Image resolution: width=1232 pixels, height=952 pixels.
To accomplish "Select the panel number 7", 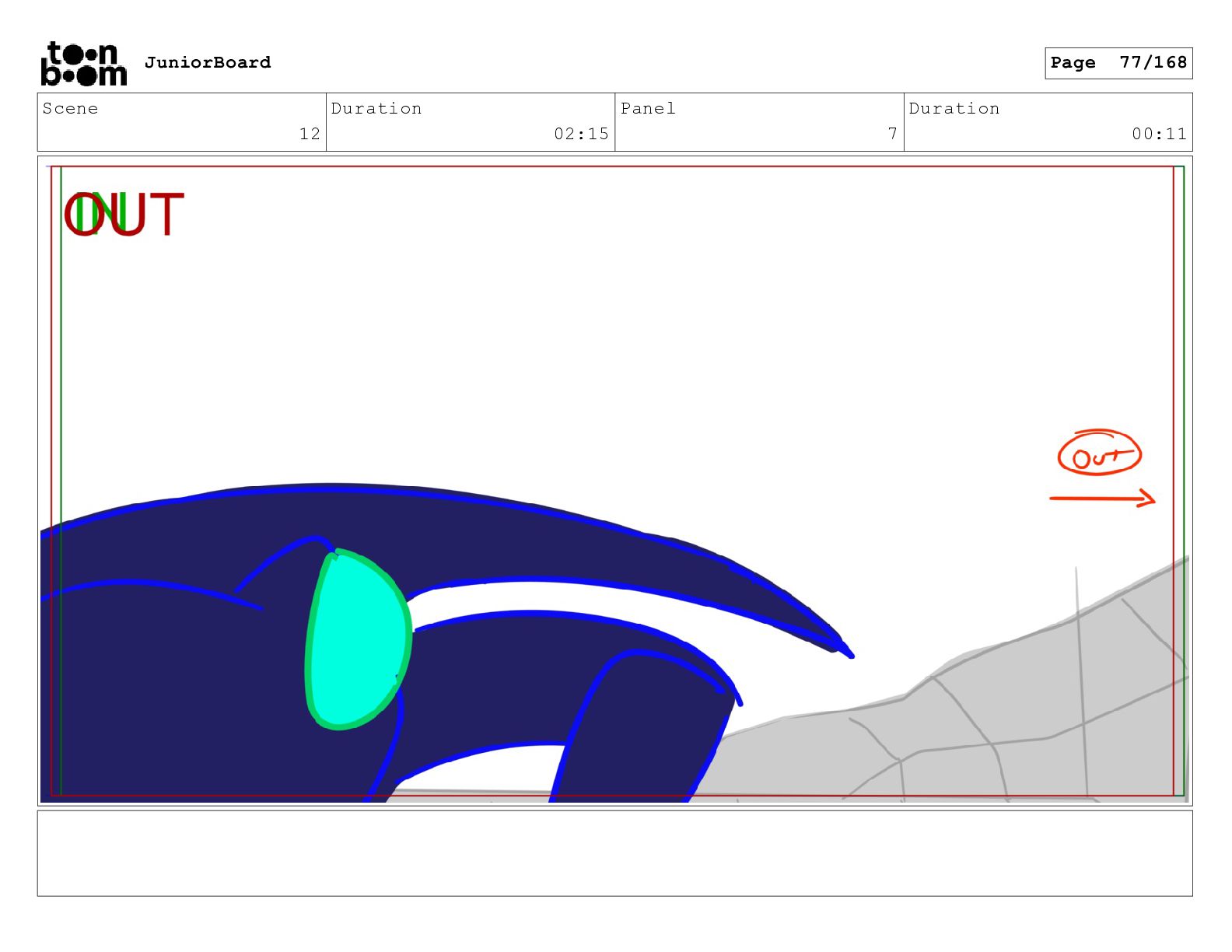I will (893, 134).
